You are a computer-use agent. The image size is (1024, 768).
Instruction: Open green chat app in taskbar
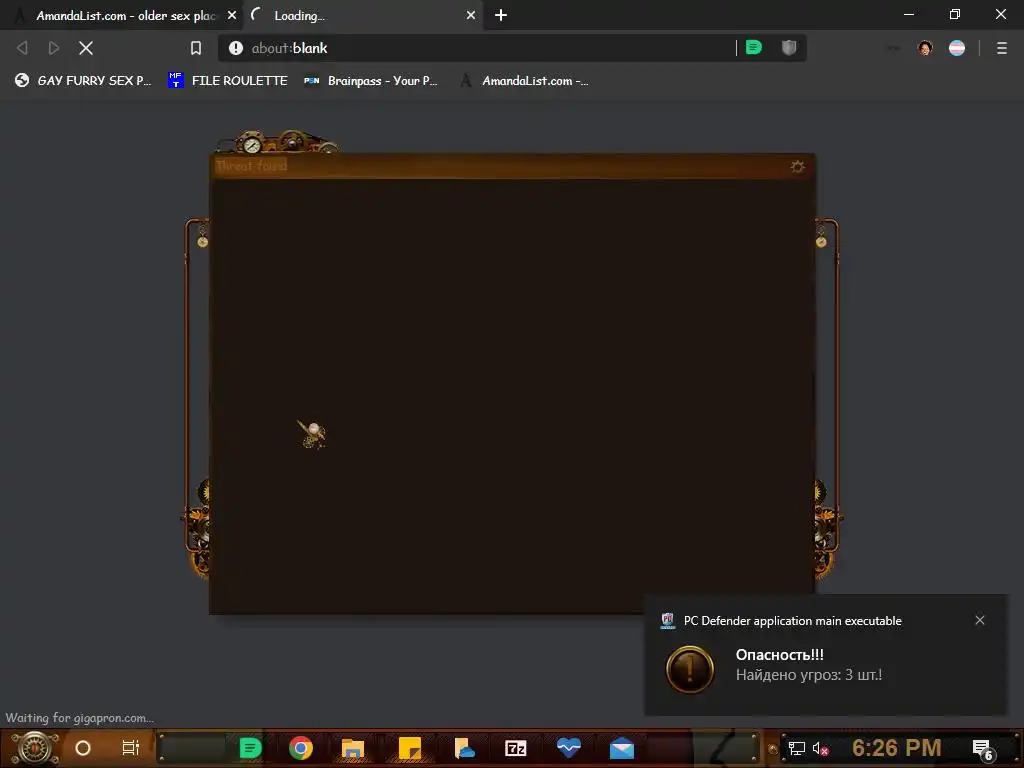coord(250,748)
